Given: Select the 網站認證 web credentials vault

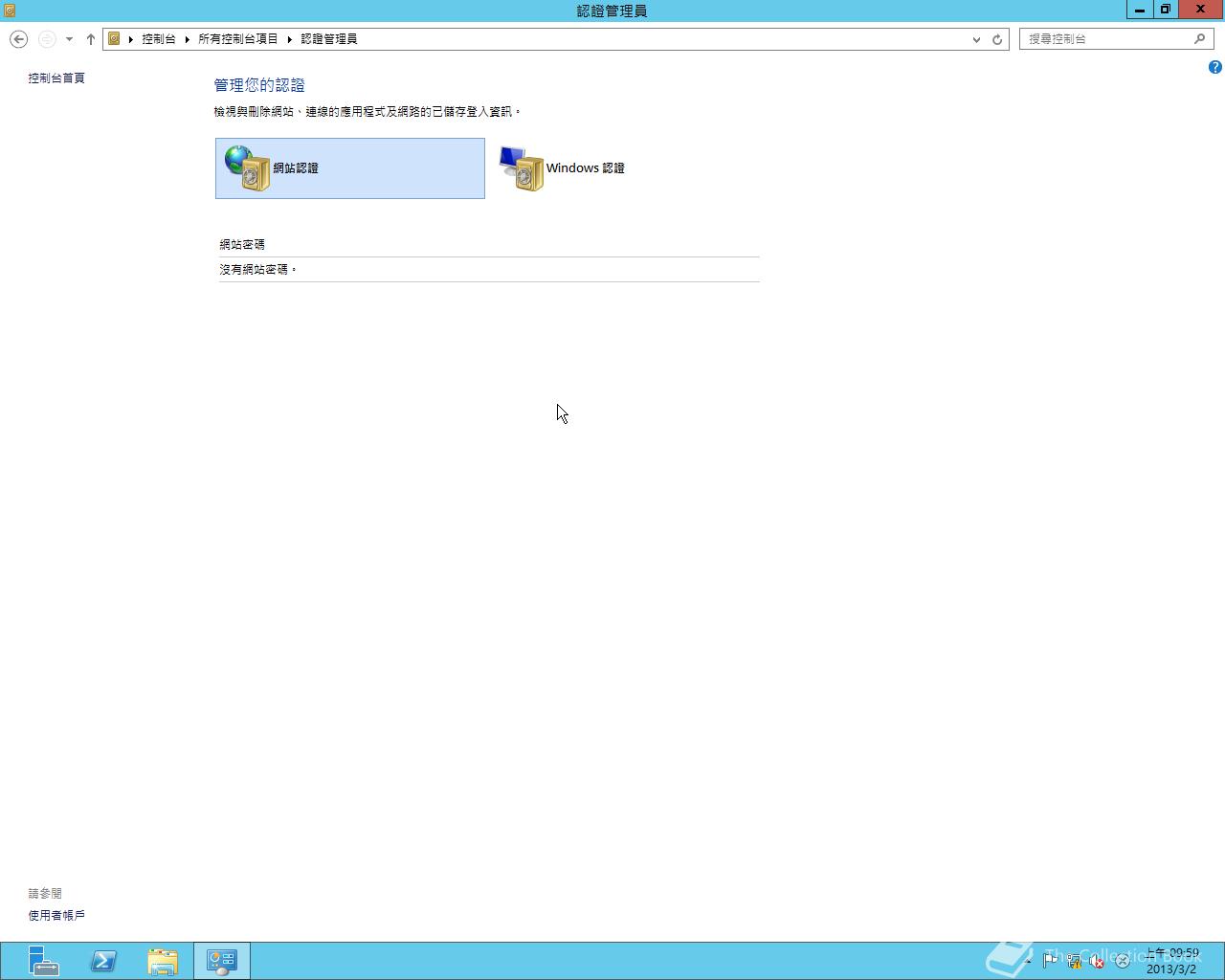Looking at the screenshot, I should point(349,168).
